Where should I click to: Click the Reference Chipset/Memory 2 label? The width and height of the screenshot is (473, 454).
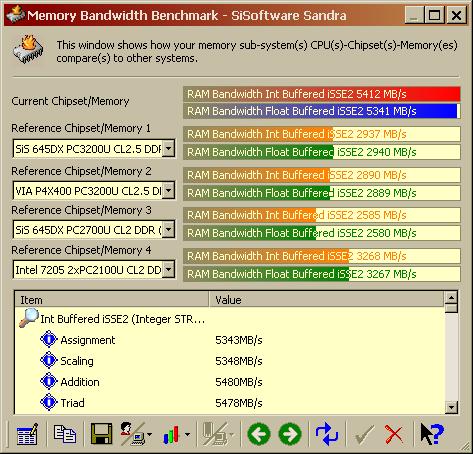(81, 171)
